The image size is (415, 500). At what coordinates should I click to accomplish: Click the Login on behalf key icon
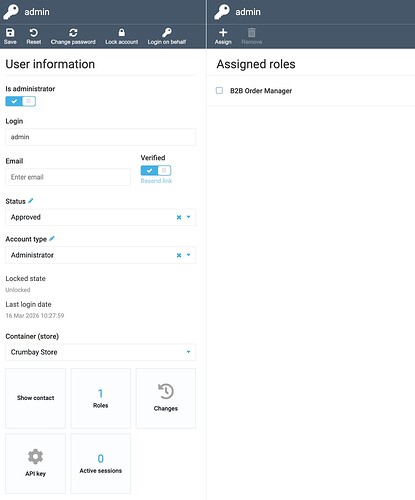coord(167,32)
